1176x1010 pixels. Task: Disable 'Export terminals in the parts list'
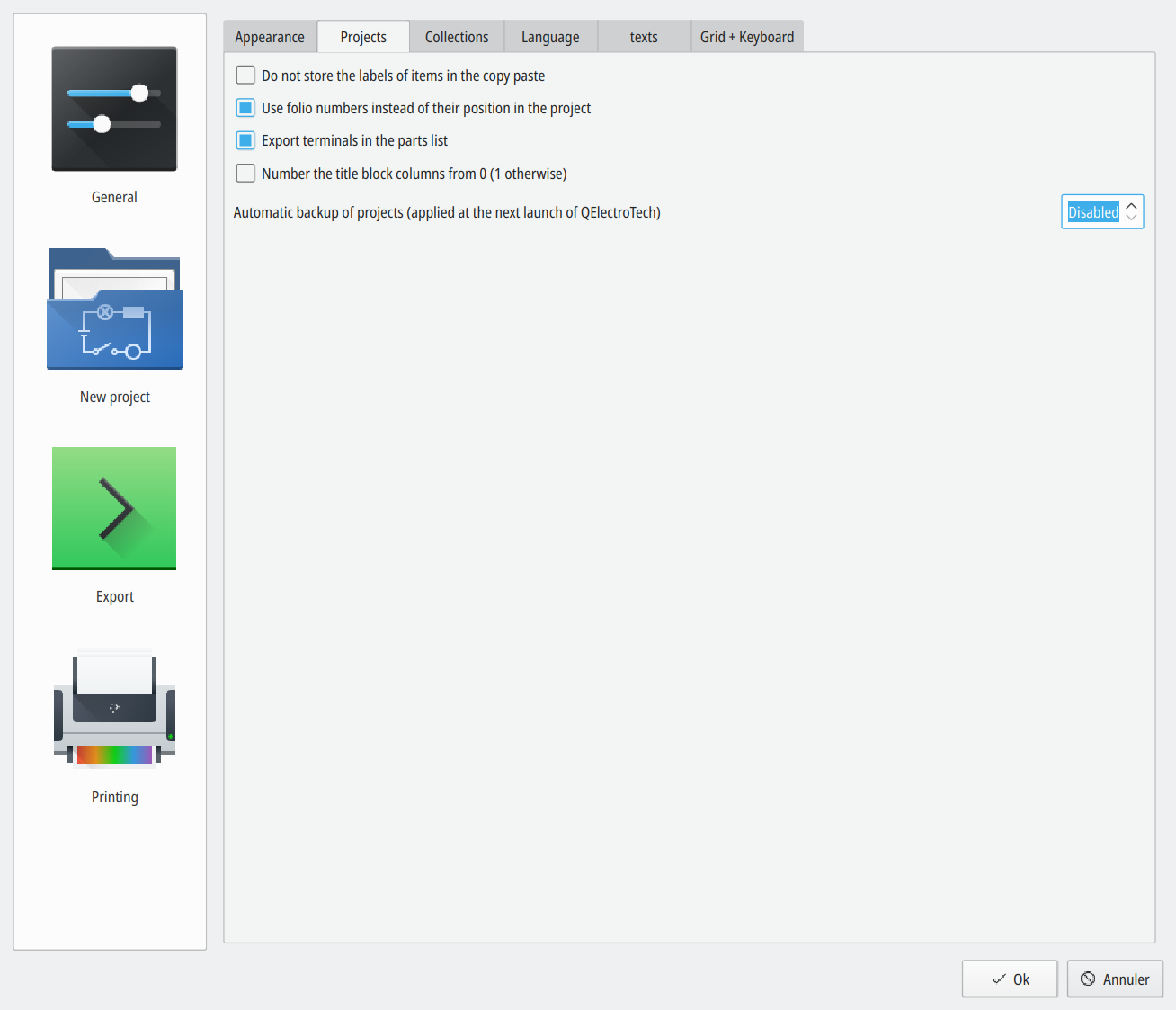tap(245, 140)
